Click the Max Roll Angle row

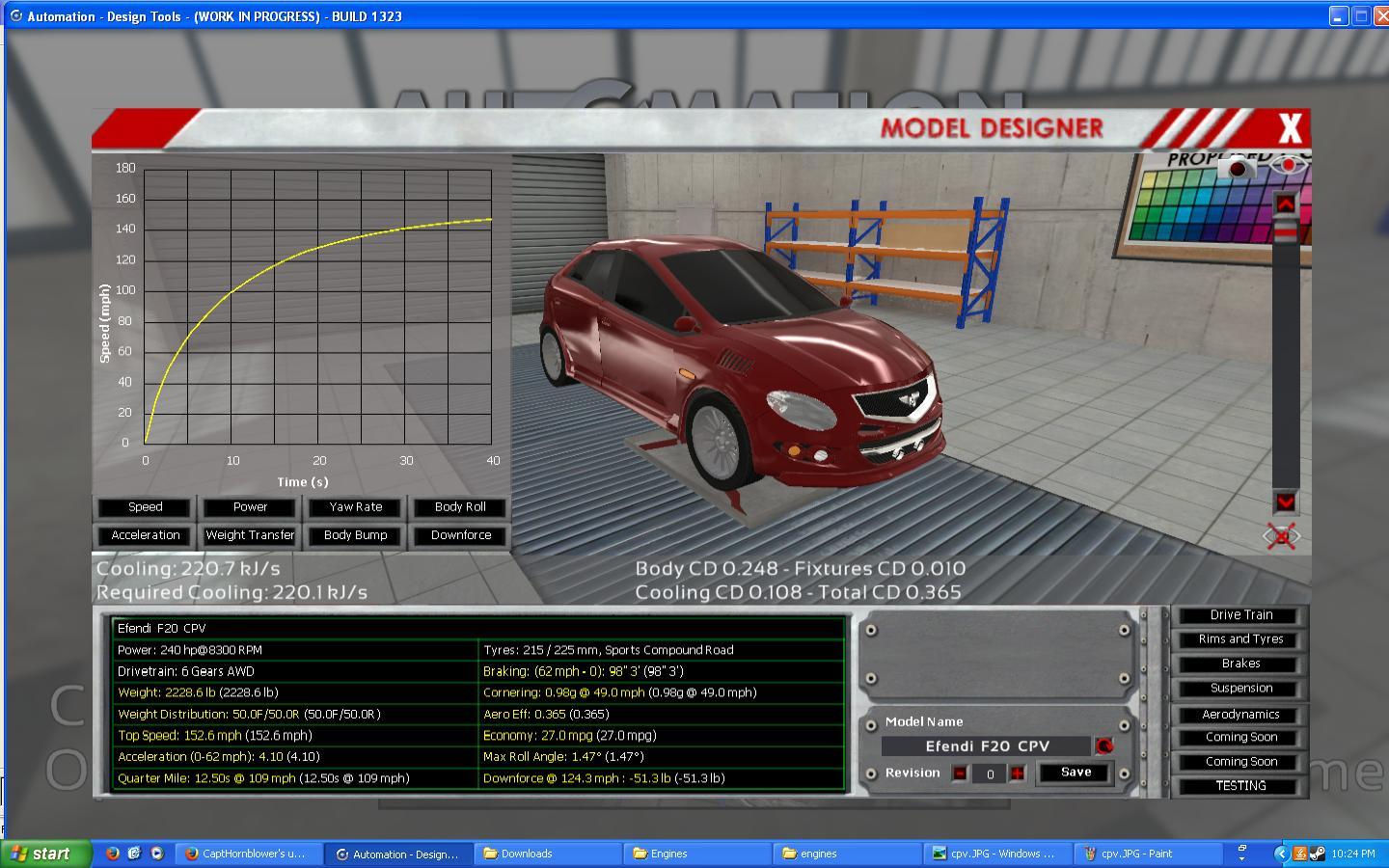click(662, 757)
